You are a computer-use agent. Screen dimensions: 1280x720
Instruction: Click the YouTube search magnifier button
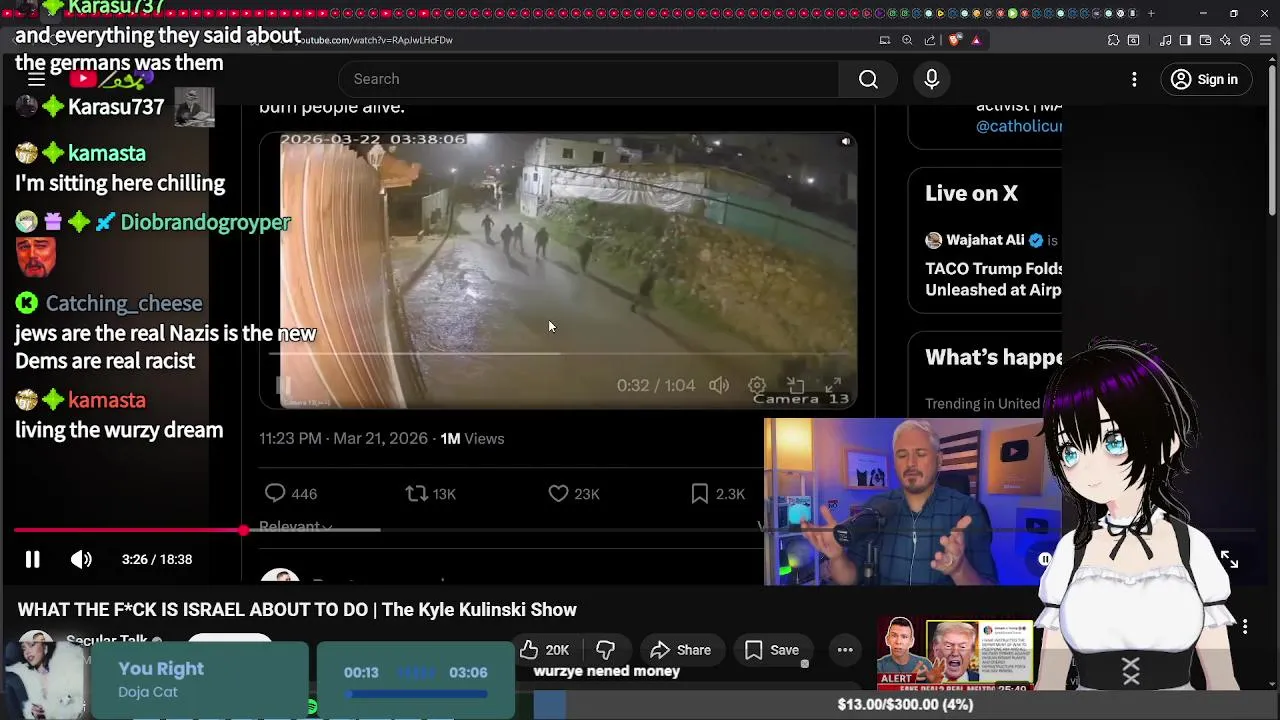coord(868,79)
